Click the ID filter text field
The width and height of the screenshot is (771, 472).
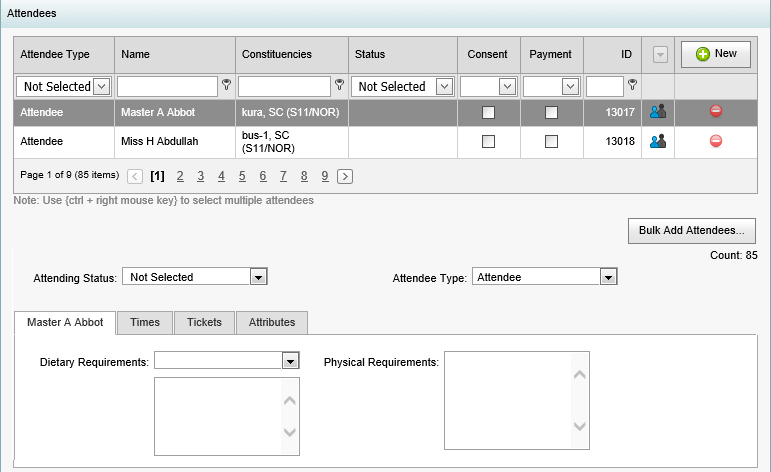(x=605, y=87)
